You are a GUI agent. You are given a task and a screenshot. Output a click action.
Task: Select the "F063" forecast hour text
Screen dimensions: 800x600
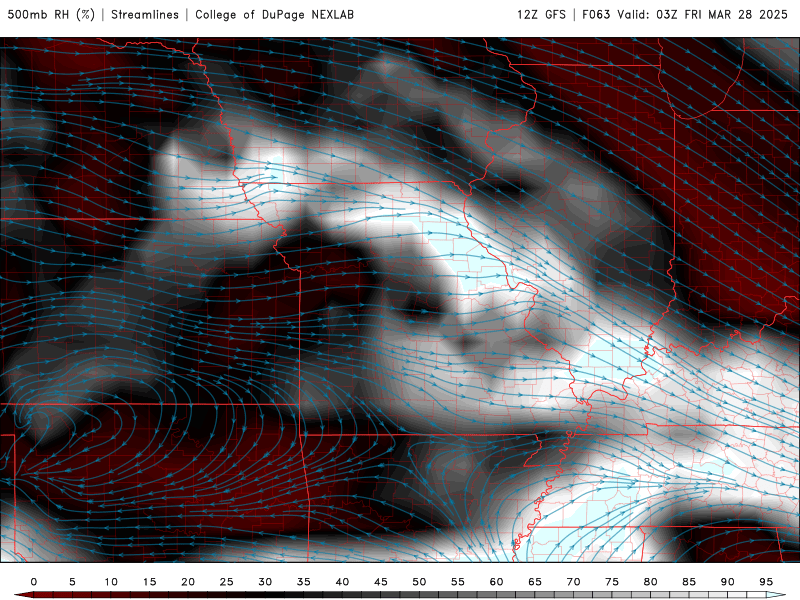596,14
